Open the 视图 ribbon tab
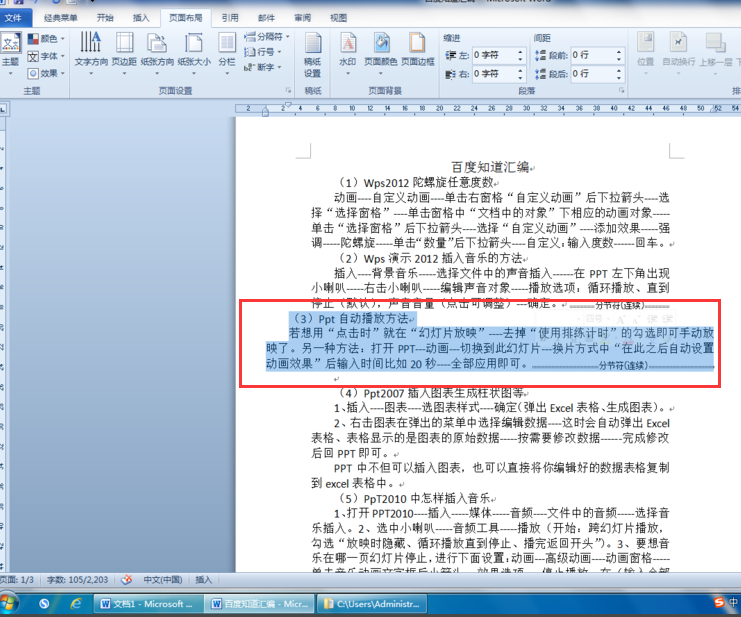741x617 pixels. 338,18
